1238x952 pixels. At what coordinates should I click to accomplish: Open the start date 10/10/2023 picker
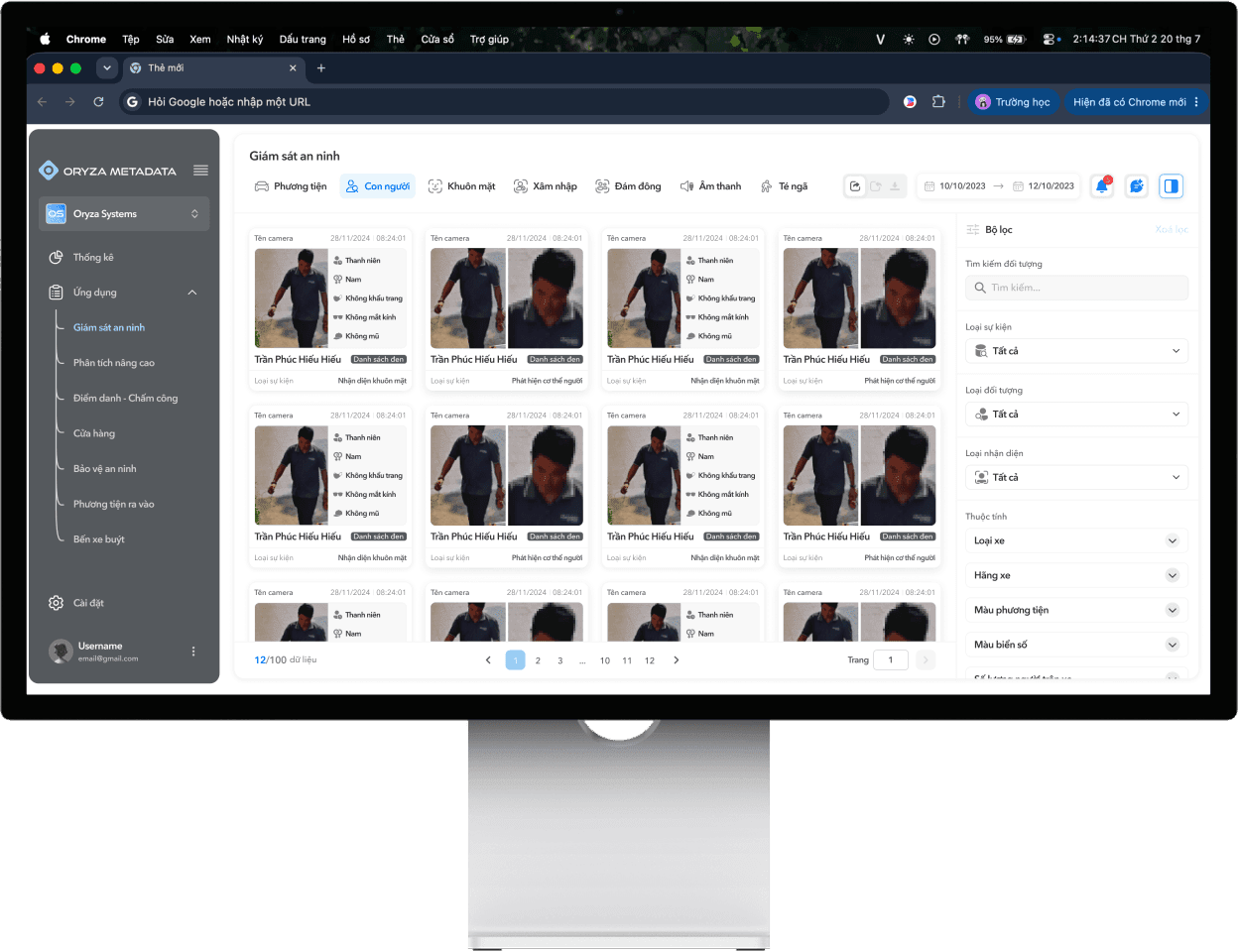(x=954, y=185)
